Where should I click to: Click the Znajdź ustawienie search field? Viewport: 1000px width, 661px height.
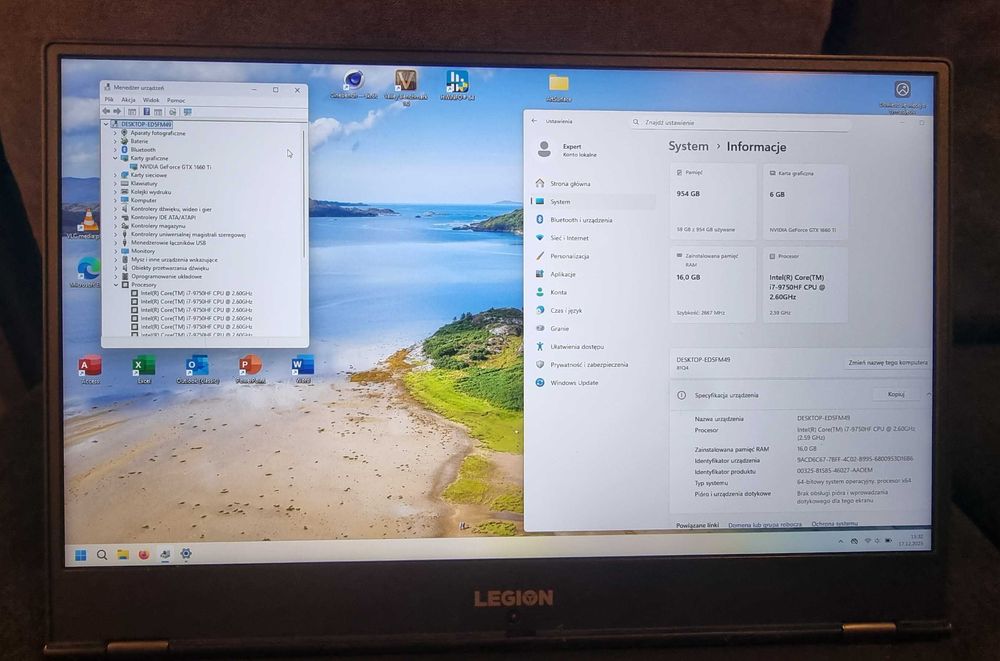[740, 123]
